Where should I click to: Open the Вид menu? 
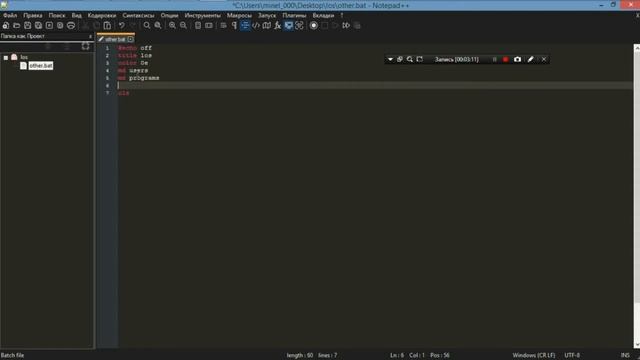77,16
